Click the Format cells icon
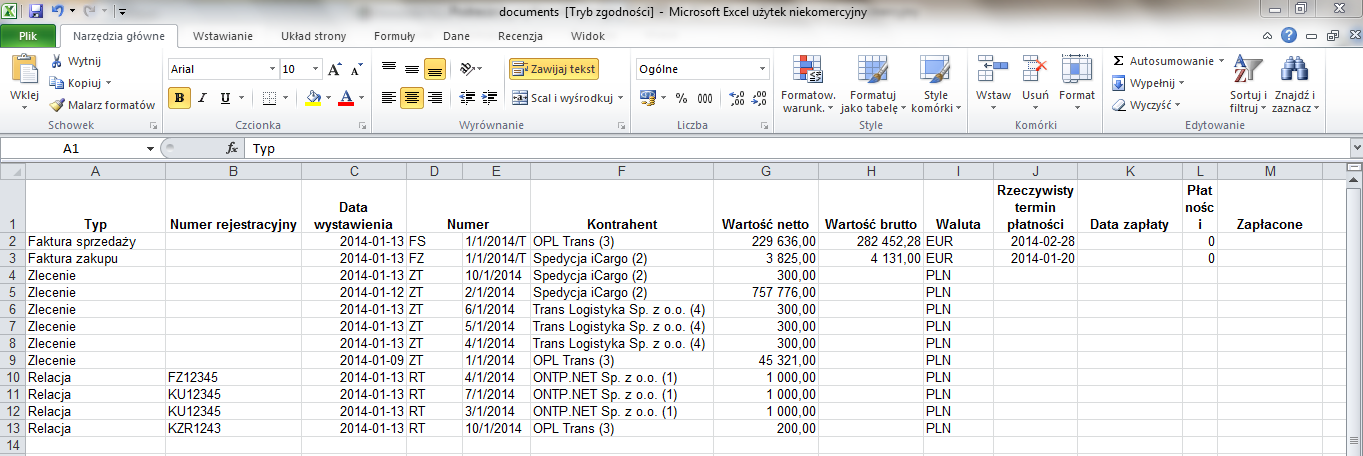The width and height of the screenshot is (1363, 456). click(x=1077, y=69)
